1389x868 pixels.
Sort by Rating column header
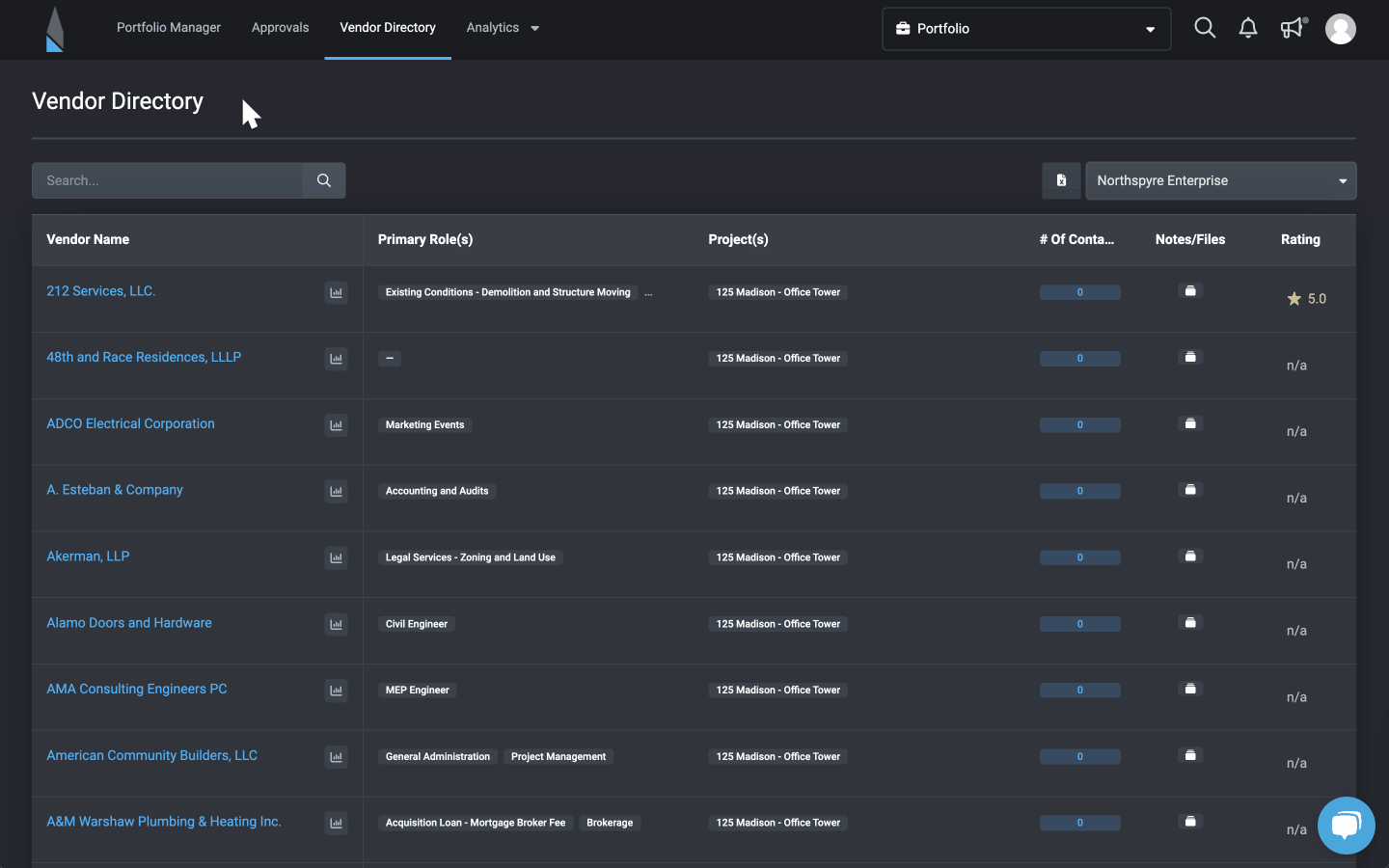coord(1300,239)
